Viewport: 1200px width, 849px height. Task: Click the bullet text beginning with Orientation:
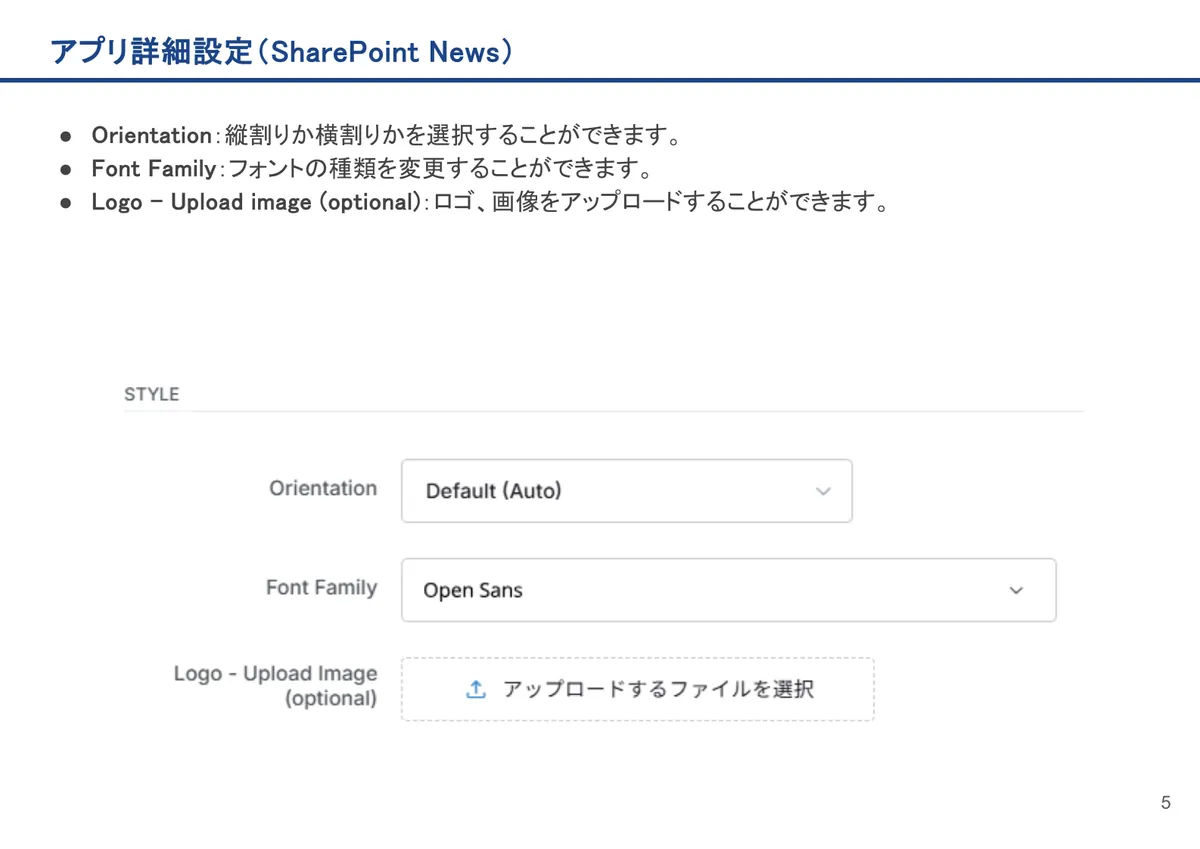[x=389, y=135]
